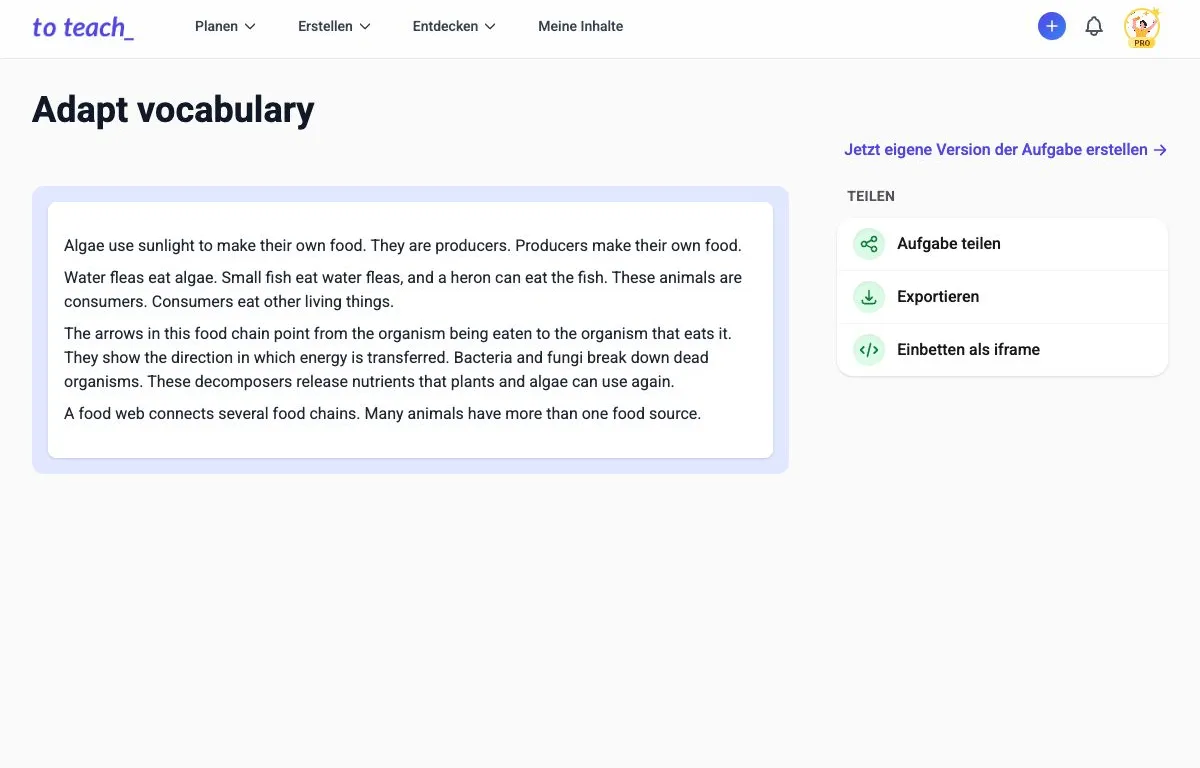Click the Adapt vocabulary heading
The image size is (1200, 768).
(173, 109)
